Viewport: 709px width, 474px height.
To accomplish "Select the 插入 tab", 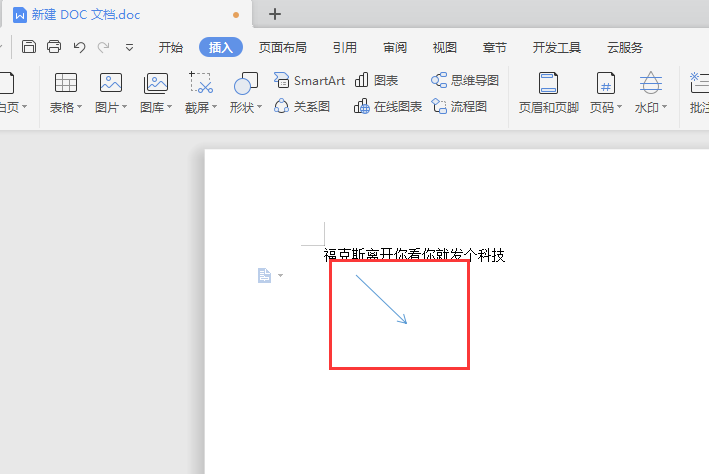I will click(221, 47).
